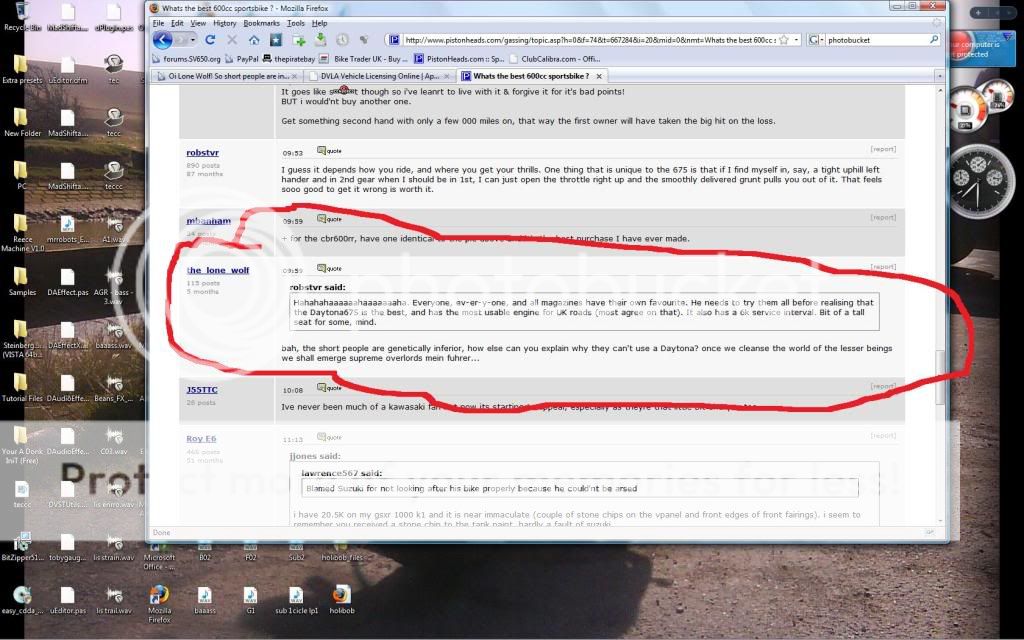Screen dimensions: 1024x640
Task: Open the History clock toolbar icon
Action: pos(342,40)
